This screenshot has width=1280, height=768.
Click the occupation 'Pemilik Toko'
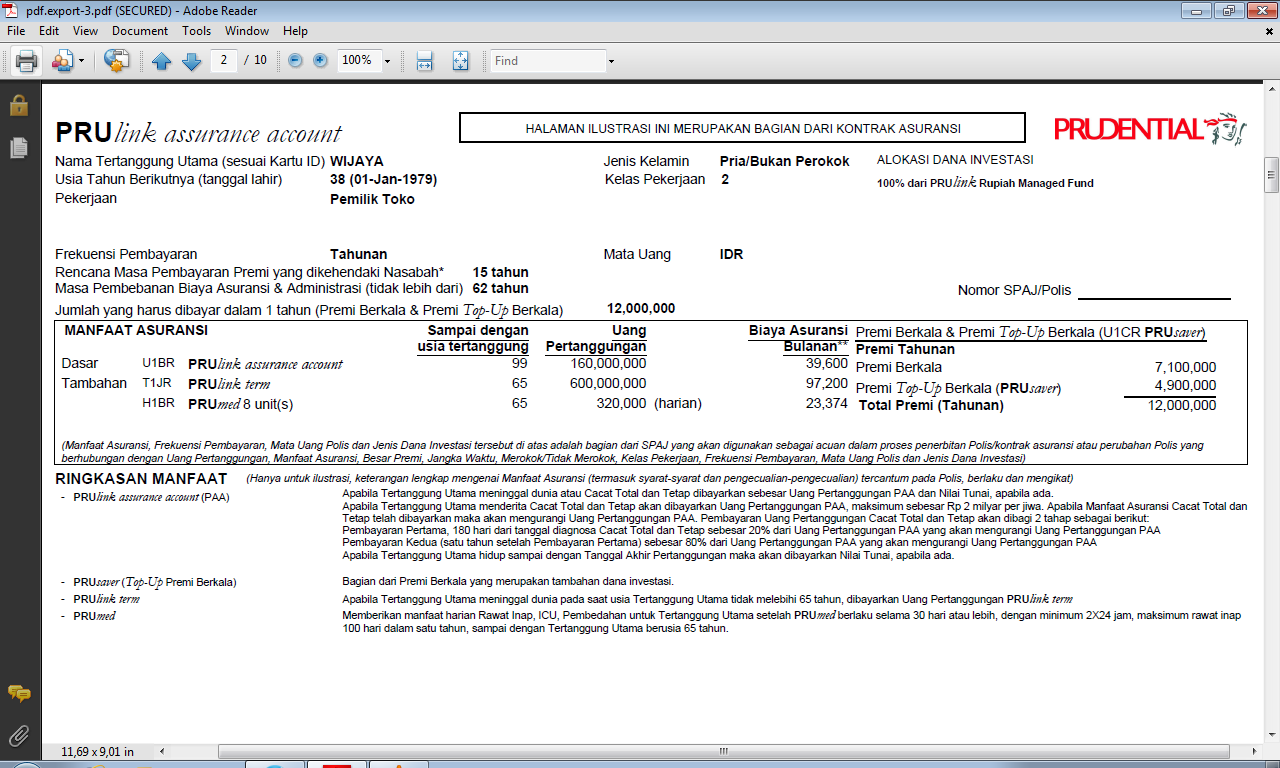pyautogui.click(x=372, y=199)
